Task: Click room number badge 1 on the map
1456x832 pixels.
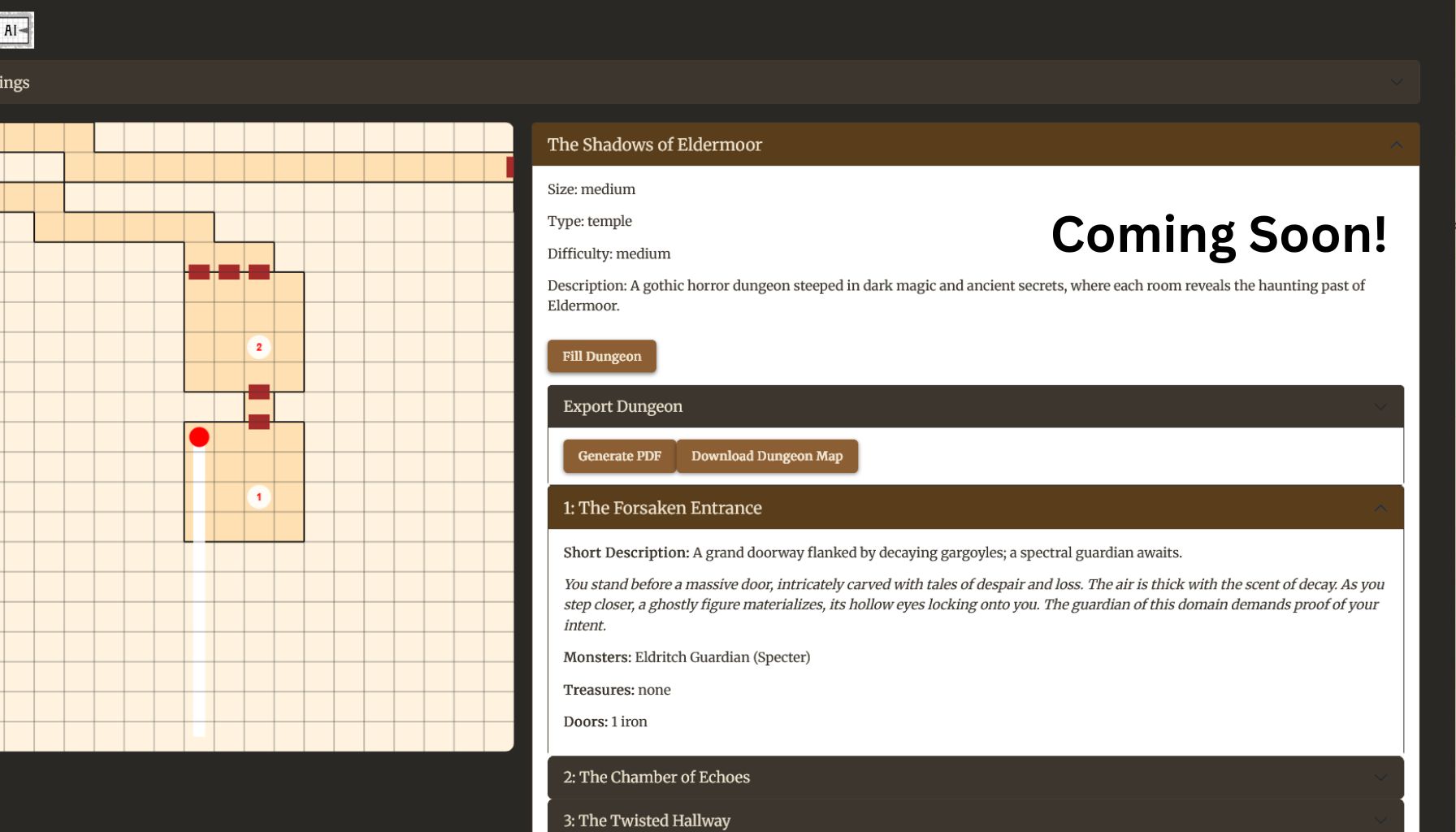Action: click(258, 496)
